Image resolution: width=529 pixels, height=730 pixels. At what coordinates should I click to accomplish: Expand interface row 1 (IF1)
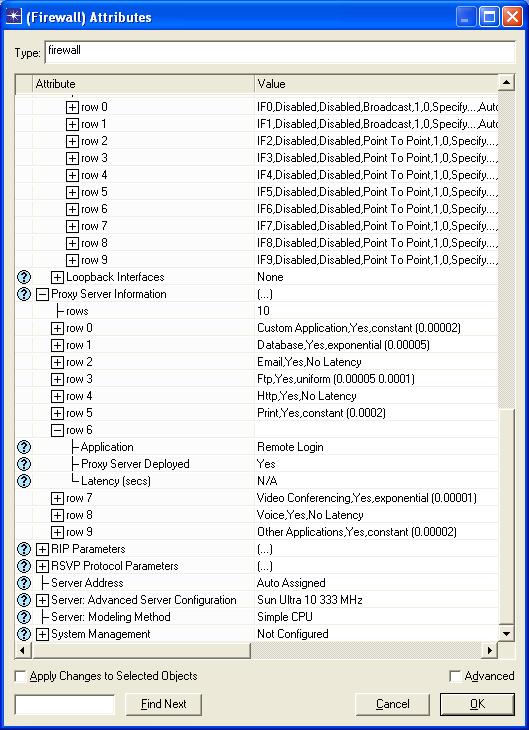[x=72, y=124]
